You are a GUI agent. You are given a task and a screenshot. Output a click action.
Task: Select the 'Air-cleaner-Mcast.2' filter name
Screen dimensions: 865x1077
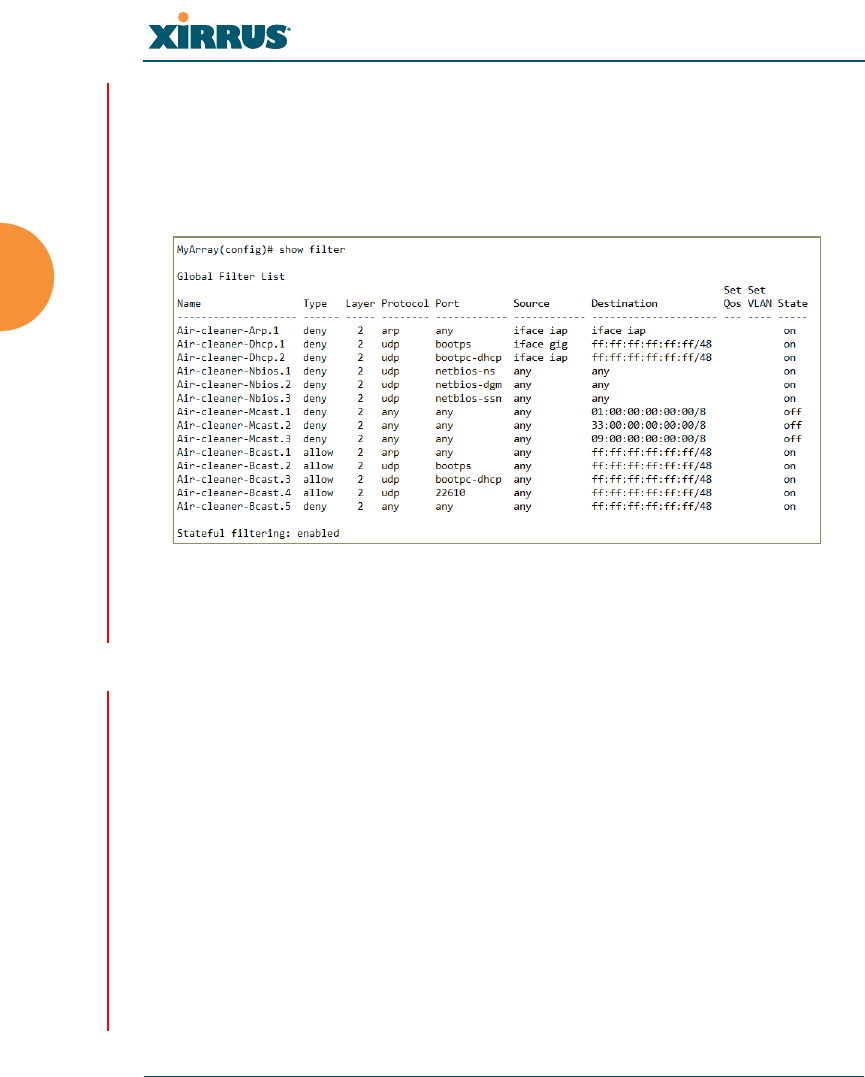[234, 425]
